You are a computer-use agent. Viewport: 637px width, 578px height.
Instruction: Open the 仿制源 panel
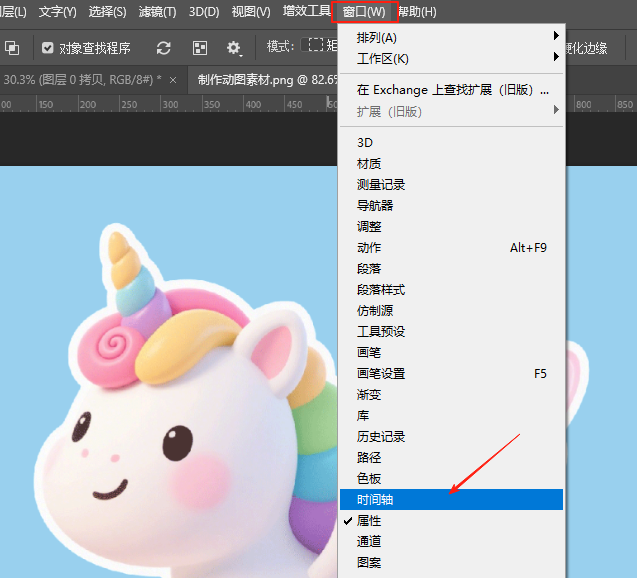[x=451, y=311]
